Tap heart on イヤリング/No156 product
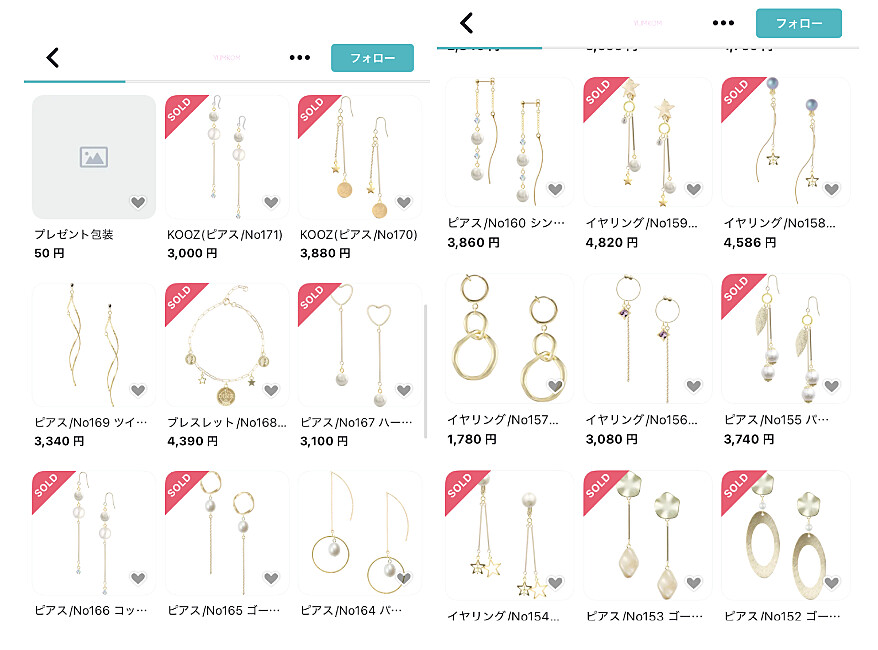 point(694,385)
